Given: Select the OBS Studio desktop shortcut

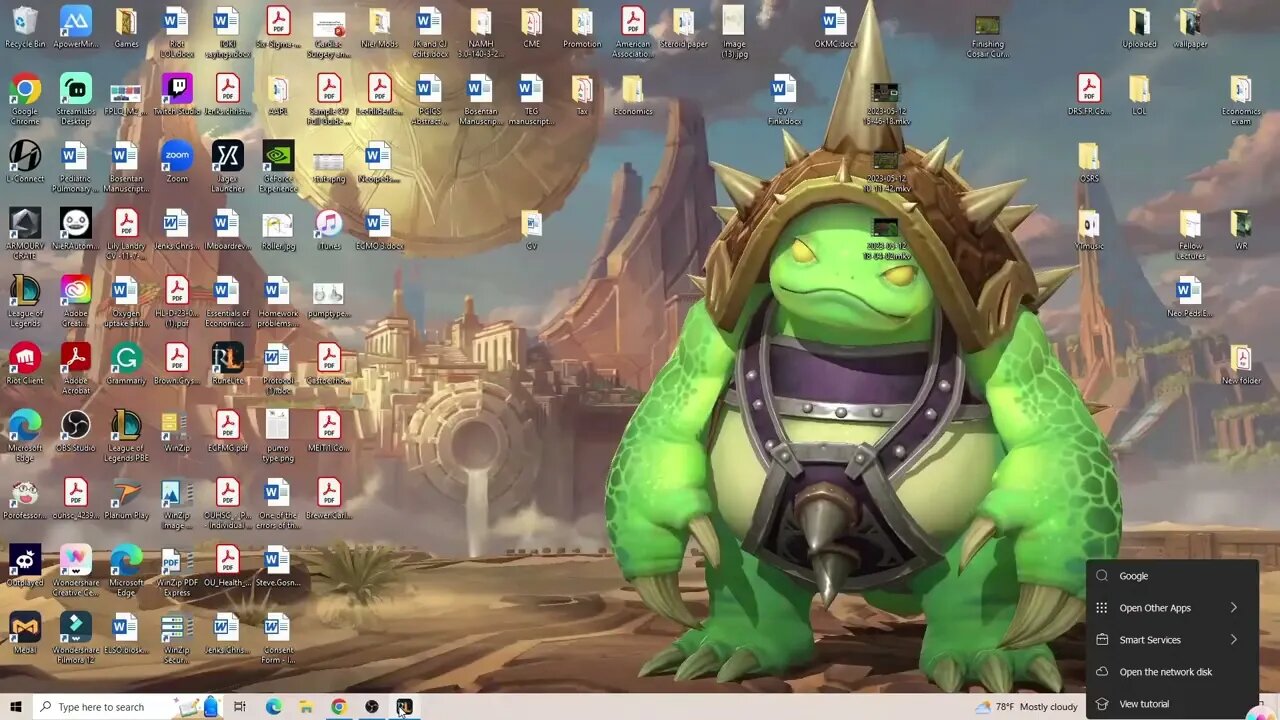Looking at the screenshot, I should [x=76, y=430].
